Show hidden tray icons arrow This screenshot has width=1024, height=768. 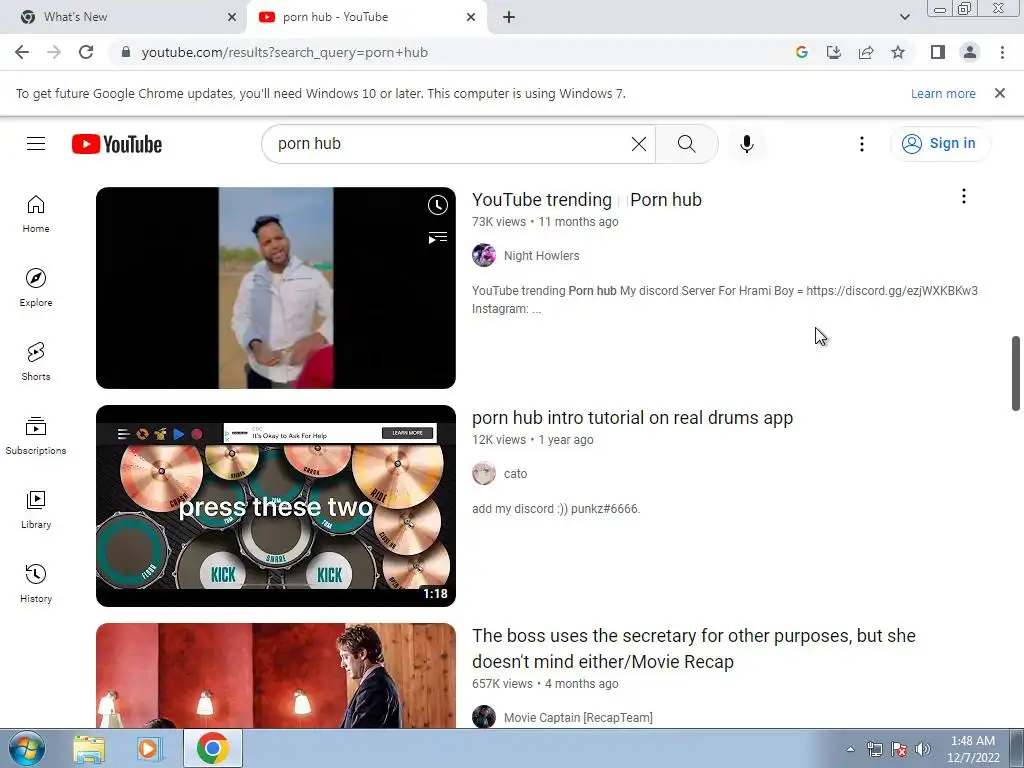[x=850, y=749]
